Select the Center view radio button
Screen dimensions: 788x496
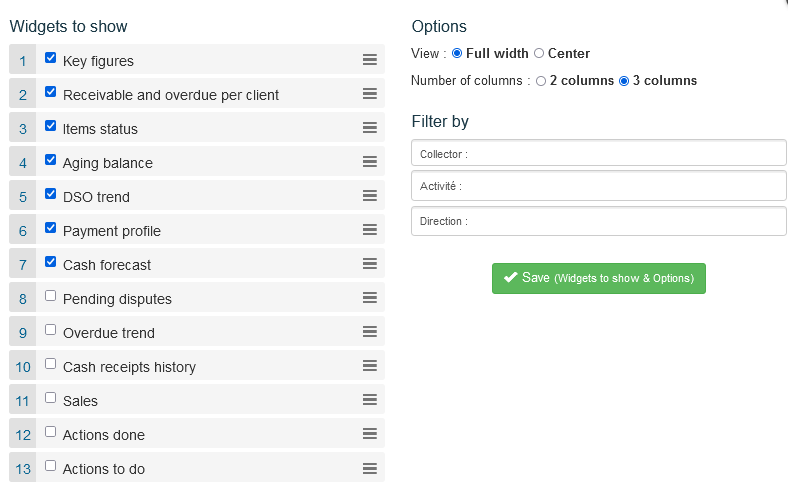(x=539, y=53)
